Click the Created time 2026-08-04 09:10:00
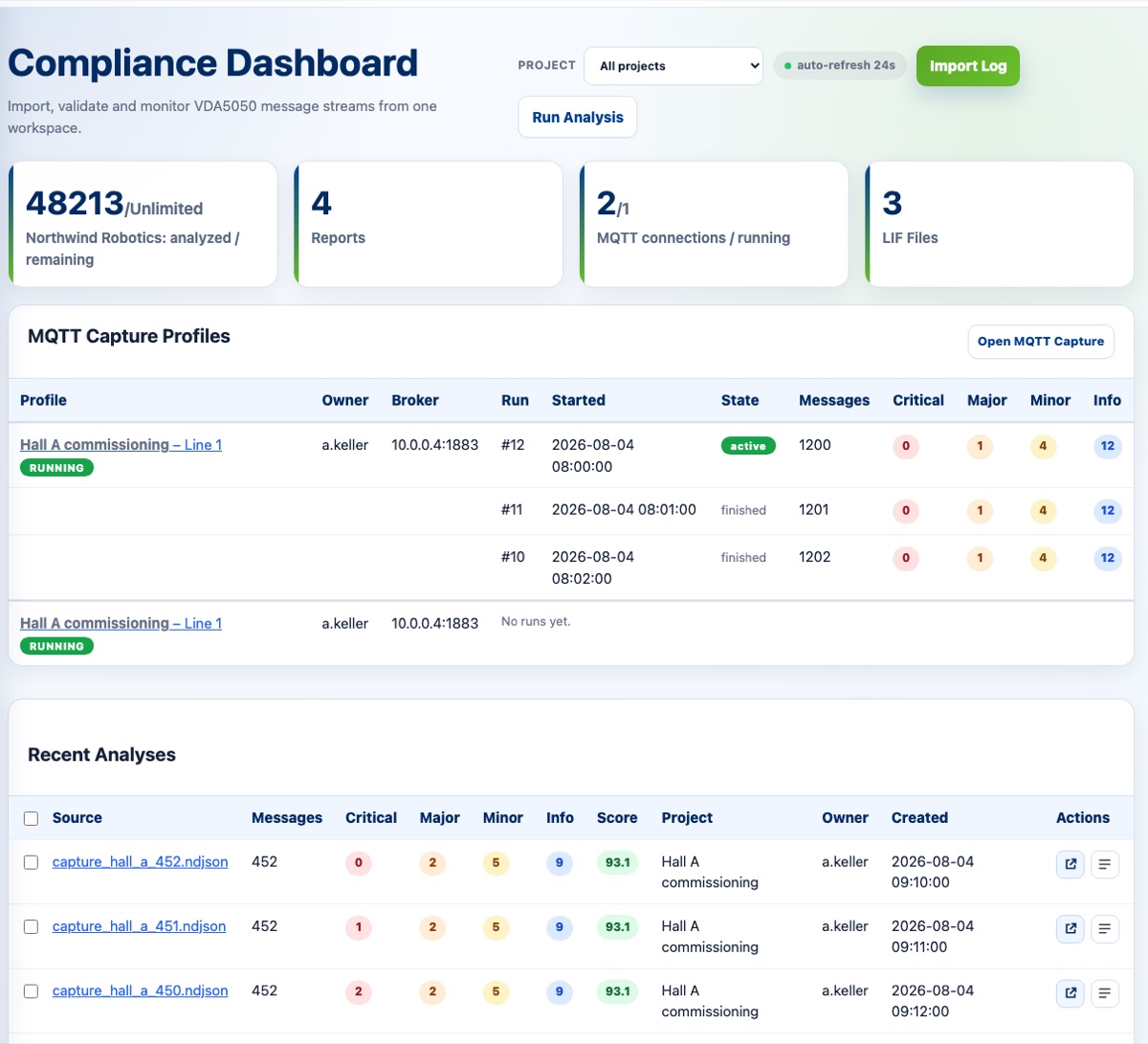 tap(933, 872)
